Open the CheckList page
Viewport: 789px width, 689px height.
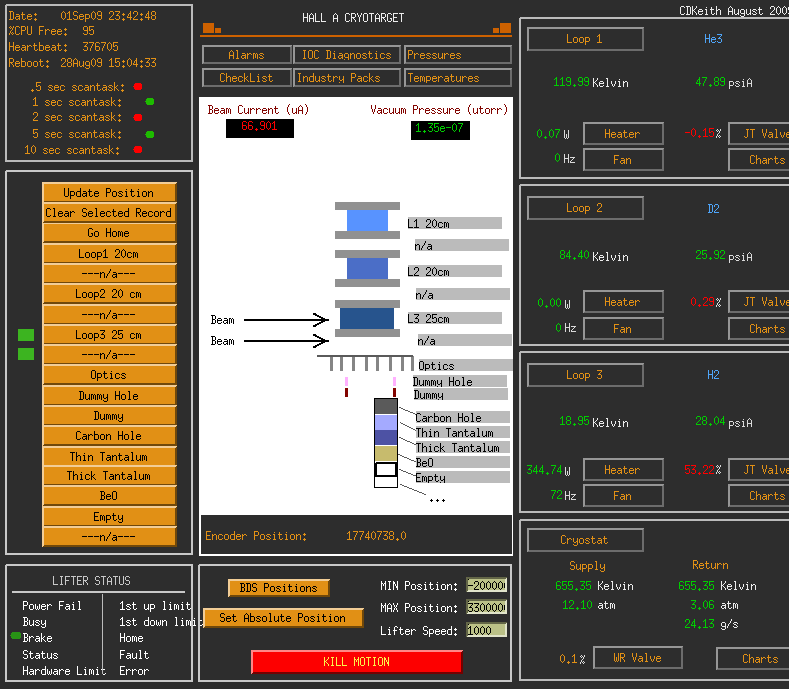coord(247,78)
